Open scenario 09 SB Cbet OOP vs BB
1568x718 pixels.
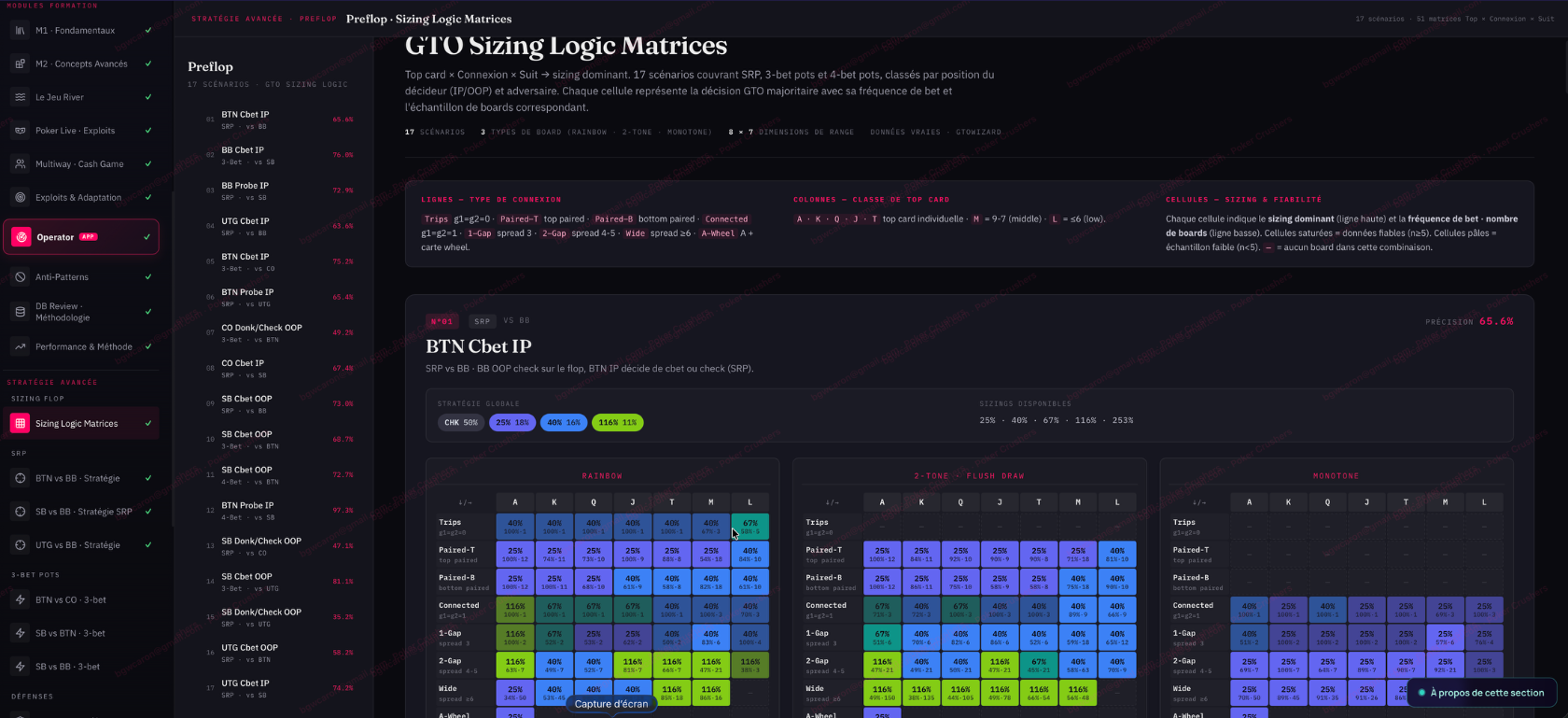point(280,403)
